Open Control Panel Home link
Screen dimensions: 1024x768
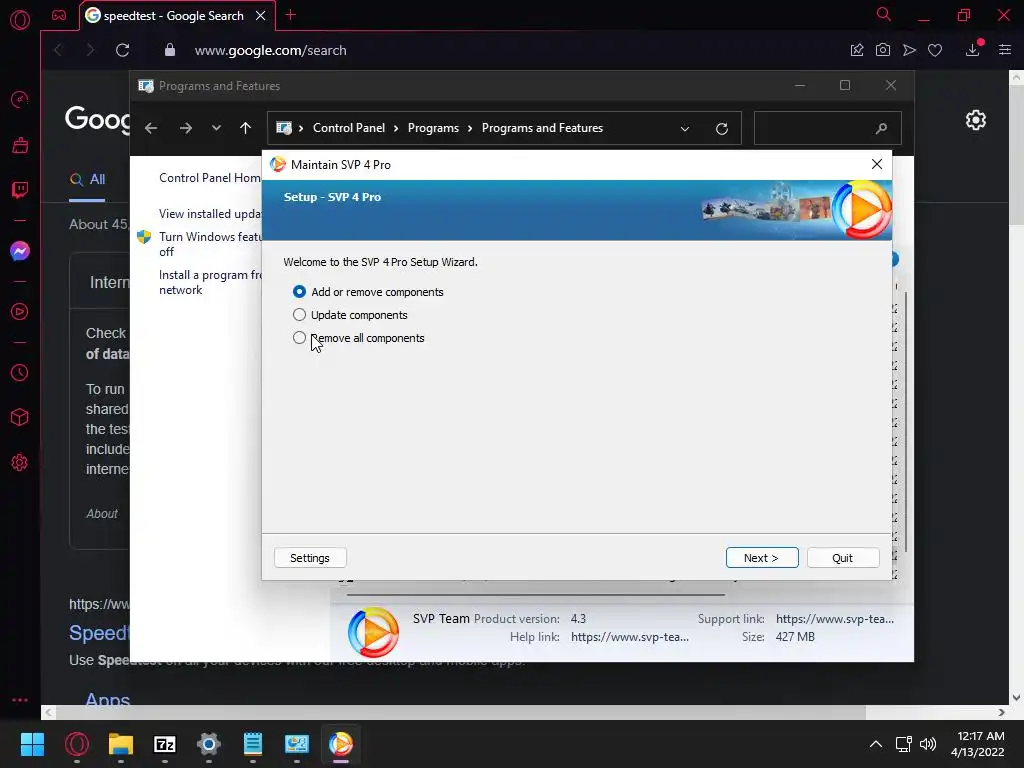point(210,178)
